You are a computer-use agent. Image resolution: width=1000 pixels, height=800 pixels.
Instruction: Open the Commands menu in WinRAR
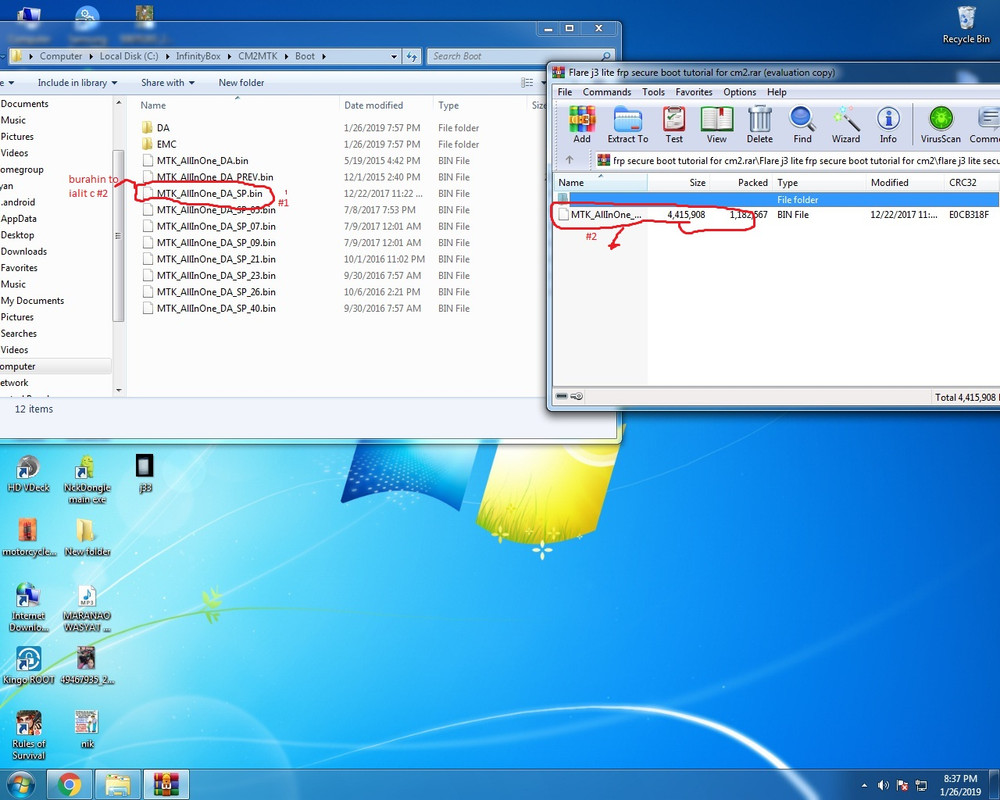coord(607,92)
